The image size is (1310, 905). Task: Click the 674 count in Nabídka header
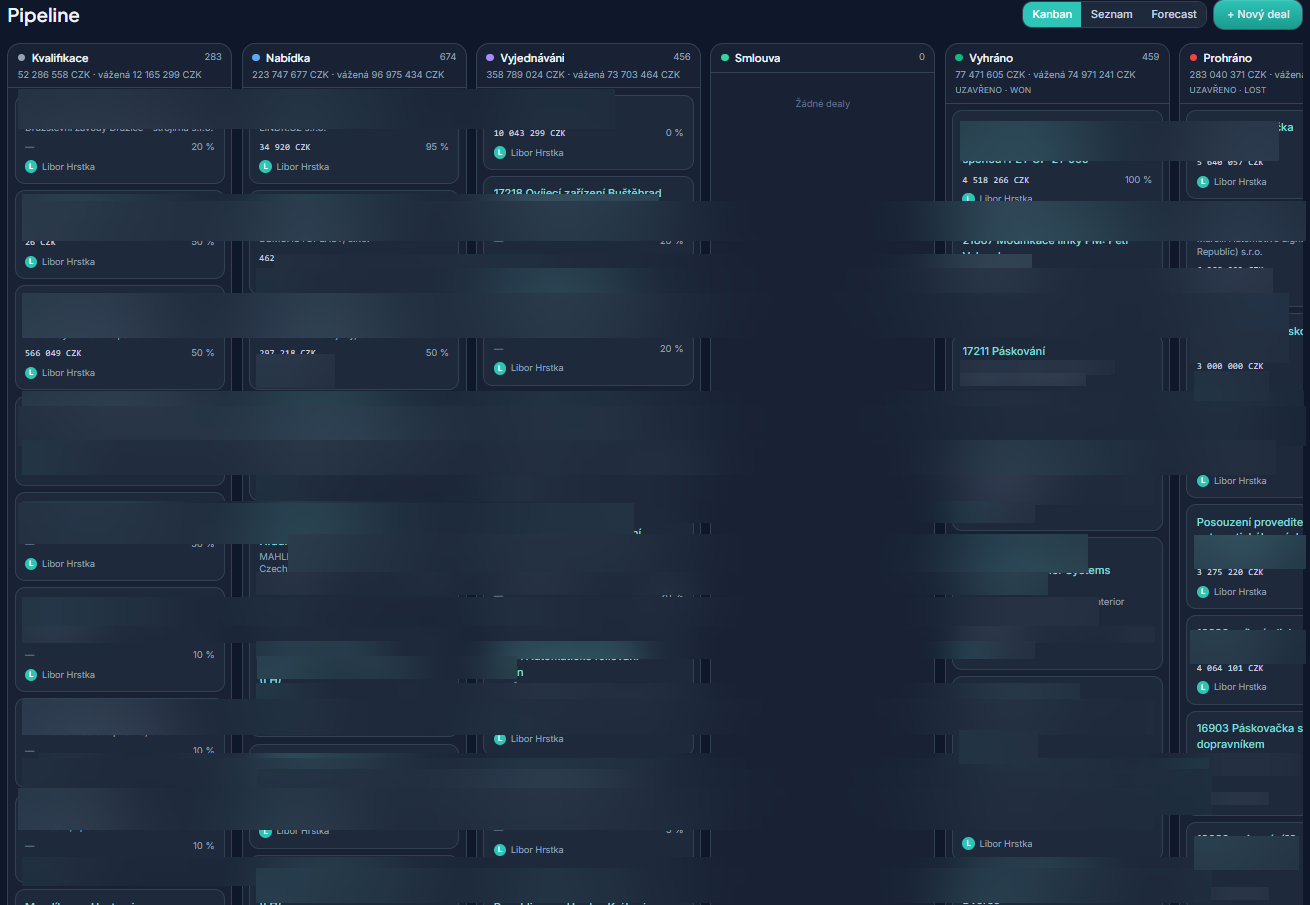point(448,57)
